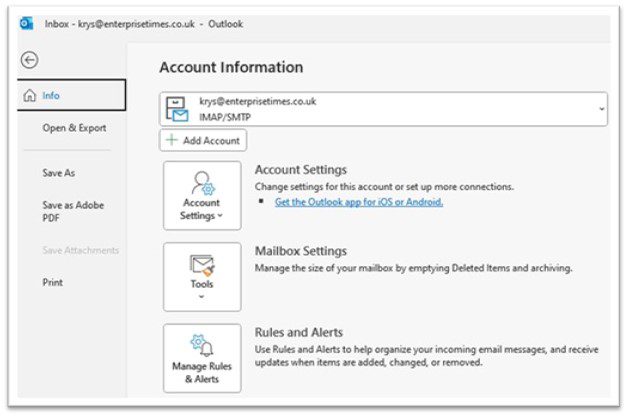This screenshot has height=417, width=628.
Task: Select the greyed Save Attachments entry
Action: 81,250
